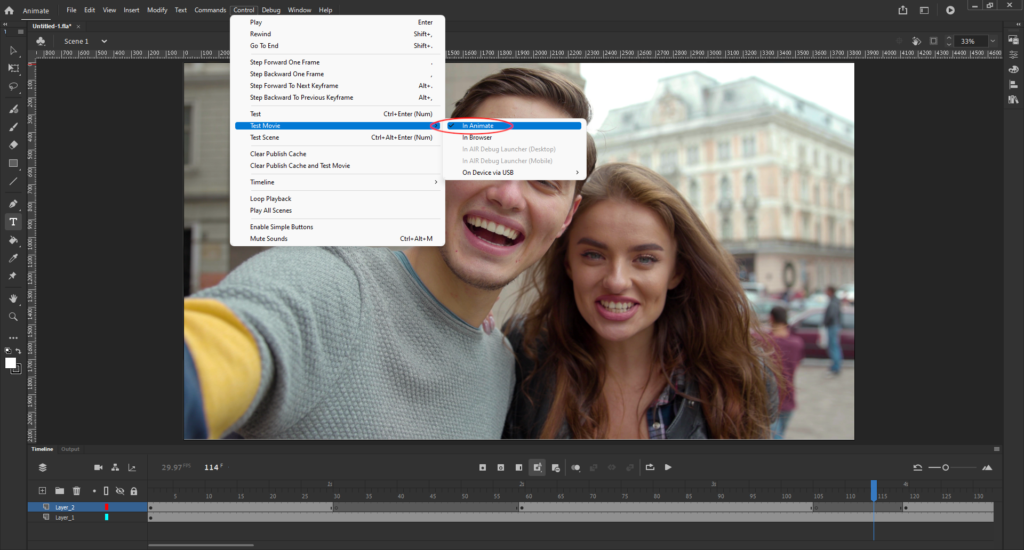The width and height of the screenshot is (1024, 550).
Task: Choose "In Browser" from the submenu
Action: click(x=477, y=137)
